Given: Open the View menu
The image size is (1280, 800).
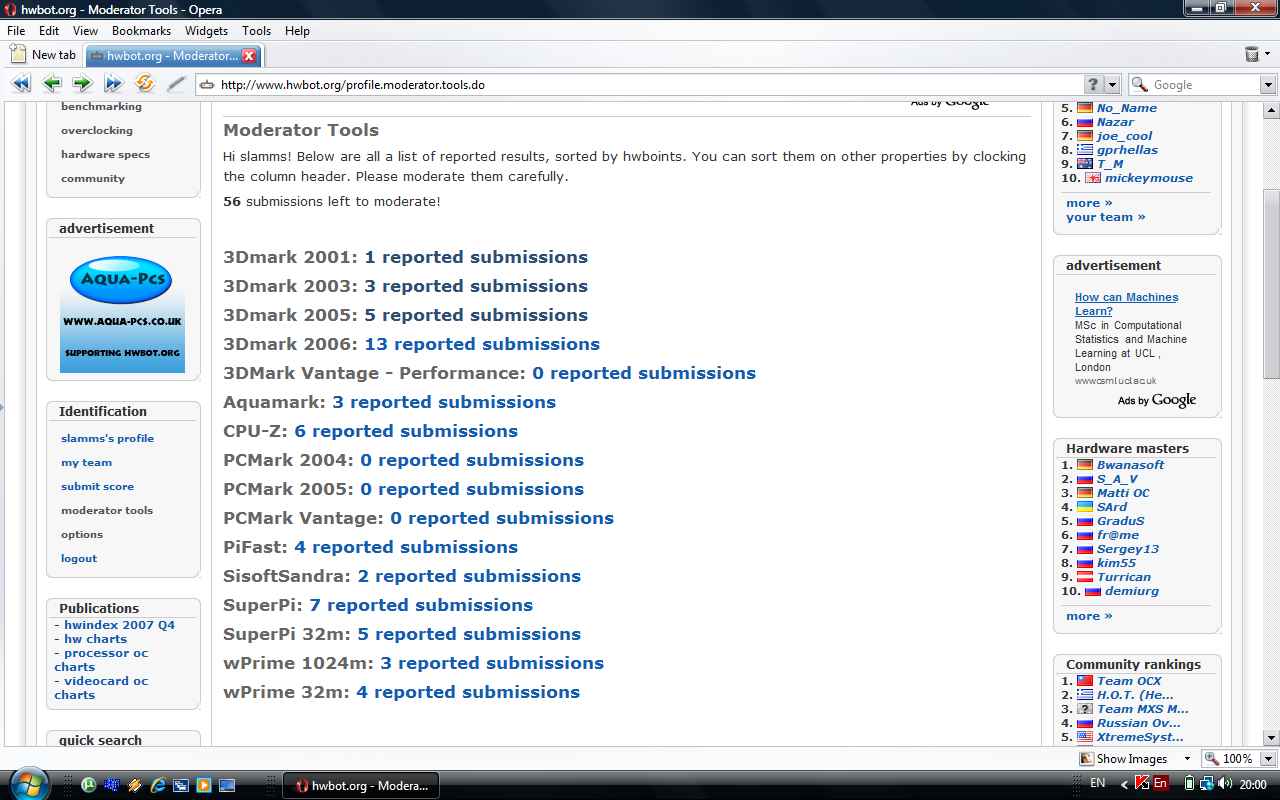Looking at the screenshot, I should 85,31.
